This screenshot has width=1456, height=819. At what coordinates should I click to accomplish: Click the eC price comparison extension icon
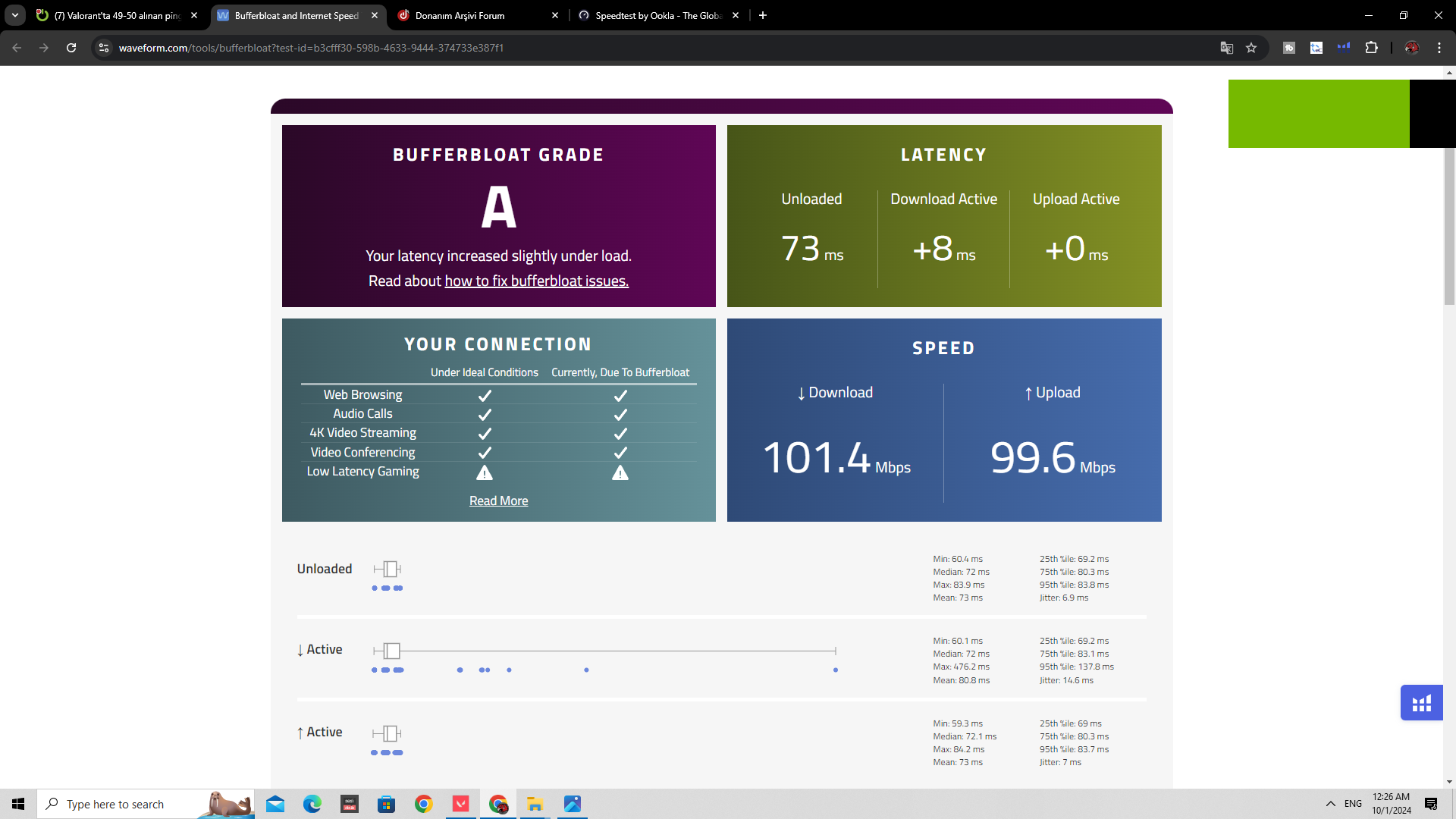pyautogui.click(x=1316, y=48)
